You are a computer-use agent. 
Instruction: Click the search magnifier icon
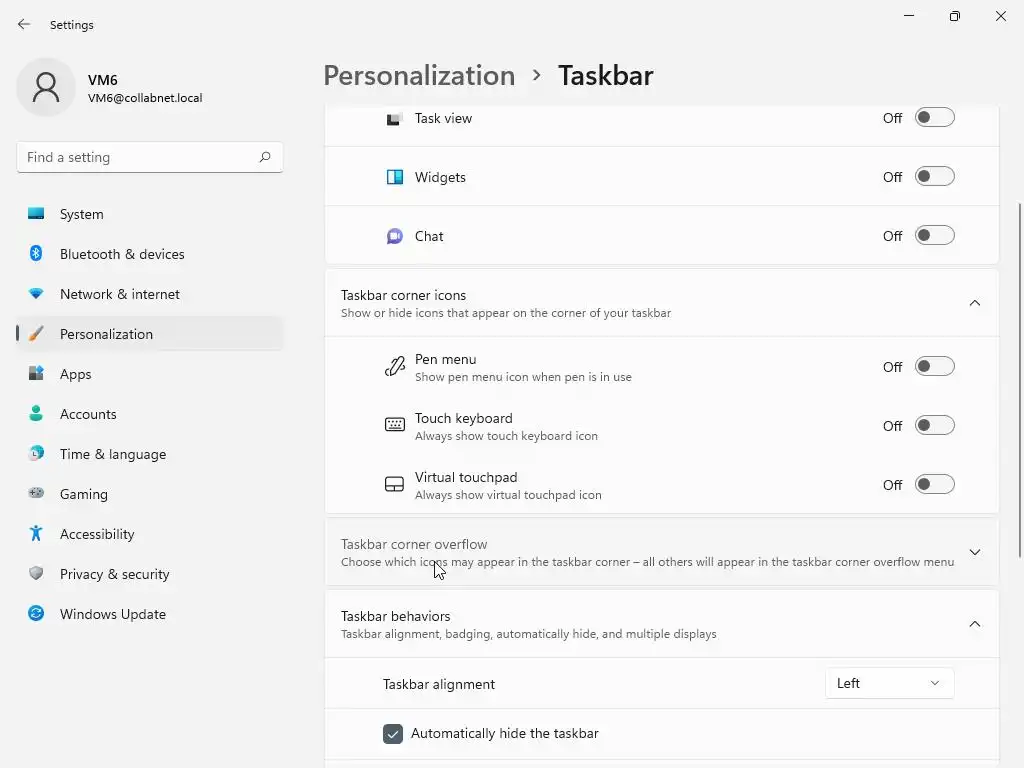coord(265,157)
